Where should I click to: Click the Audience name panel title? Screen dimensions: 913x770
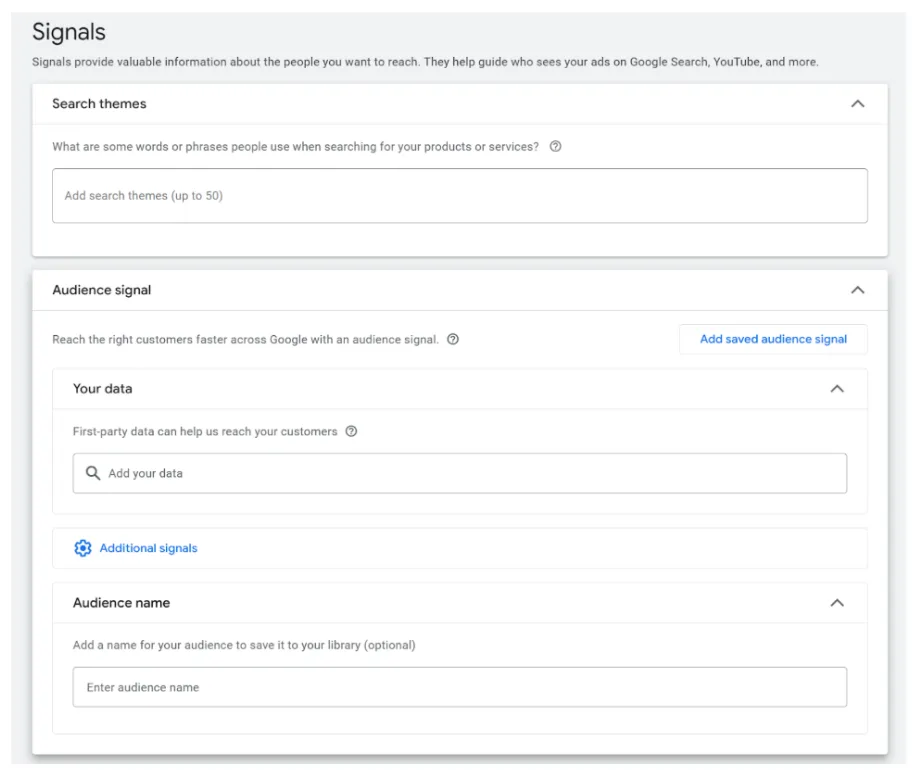(x=122, y=603)
